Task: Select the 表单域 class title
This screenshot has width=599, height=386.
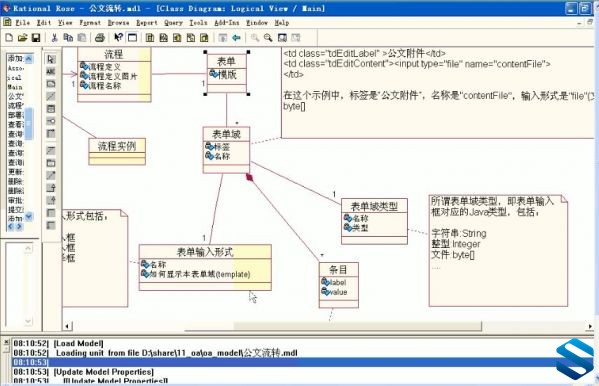Action: [x=226, y=134]
